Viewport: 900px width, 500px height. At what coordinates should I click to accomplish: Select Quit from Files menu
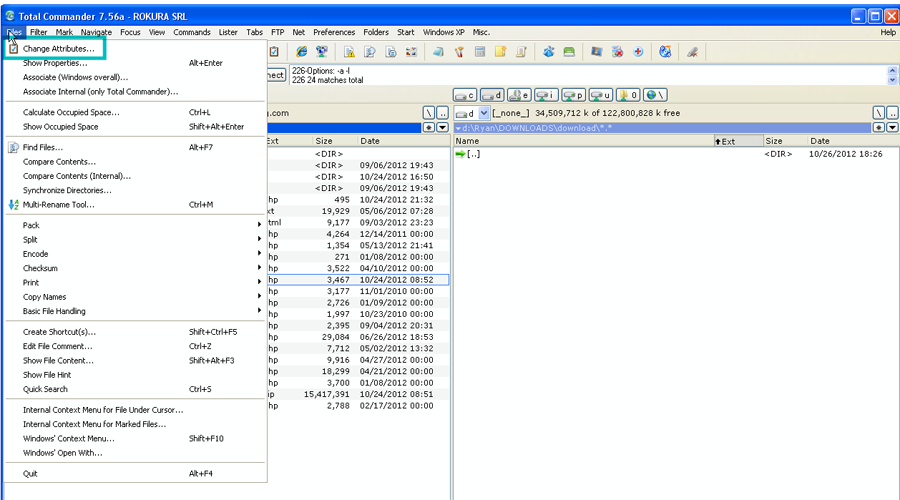click(x=135, y=474)
